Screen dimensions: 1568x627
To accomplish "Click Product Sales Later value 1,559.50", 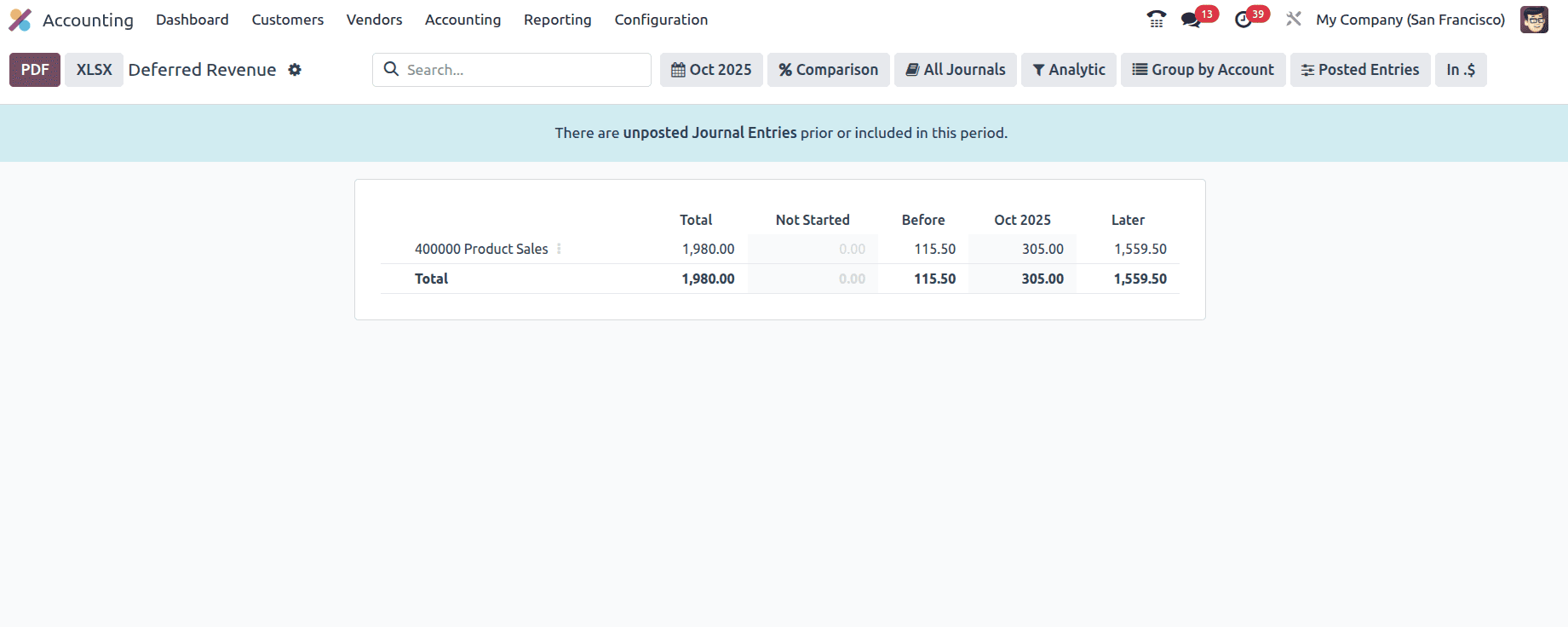I will point(1140,249).
